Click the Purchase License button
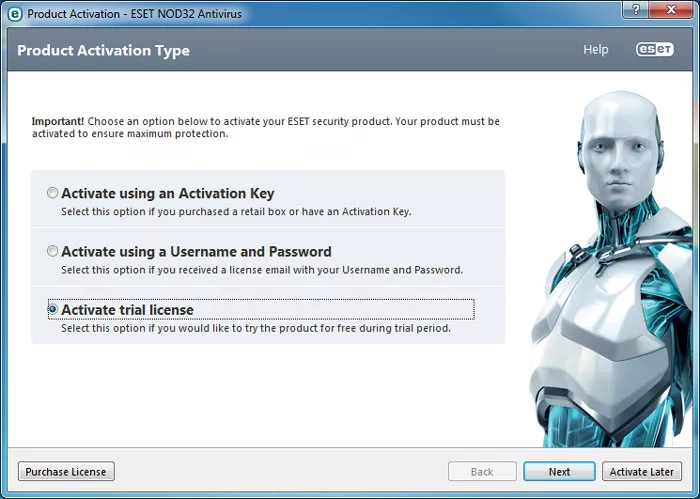 (x=66, y=471)
